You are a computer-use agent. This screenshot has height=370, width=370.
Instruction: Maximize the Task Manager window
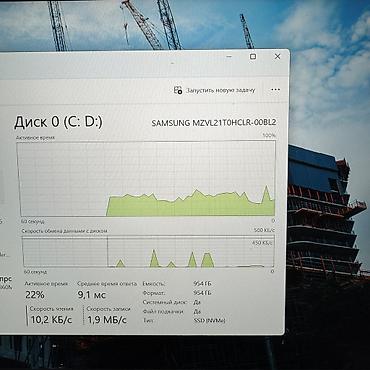(253, 57)
